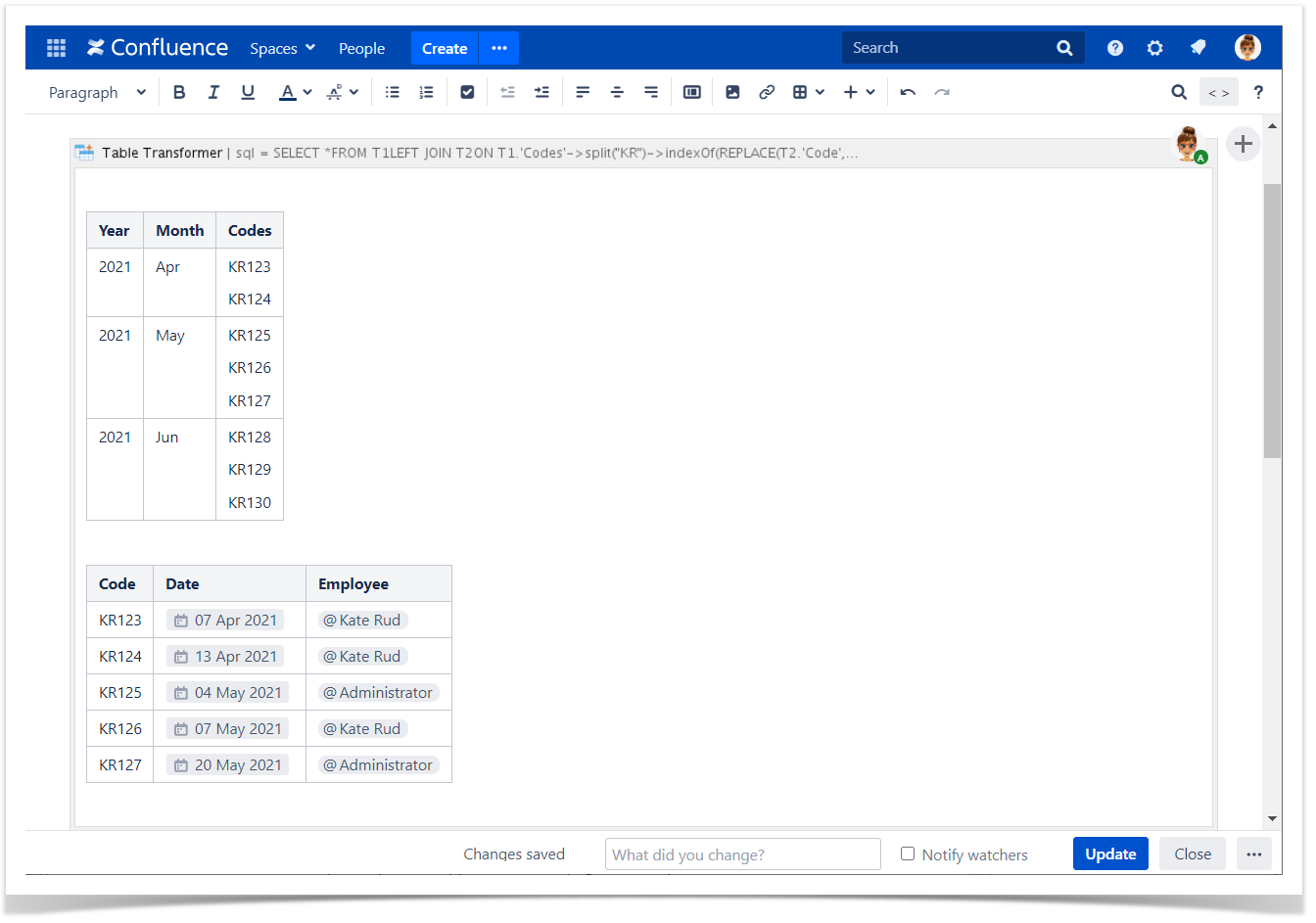Go to the People page

361,48
